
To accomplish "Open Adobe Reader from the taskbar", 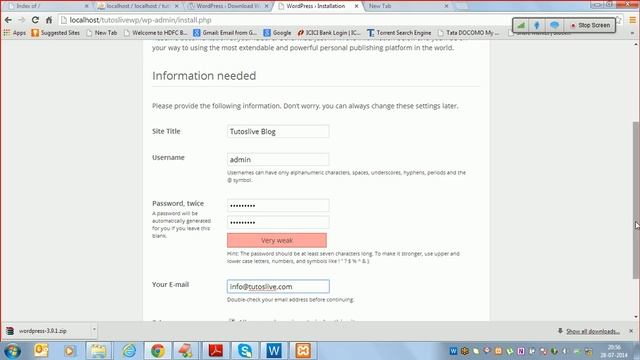I will [216, 351].
